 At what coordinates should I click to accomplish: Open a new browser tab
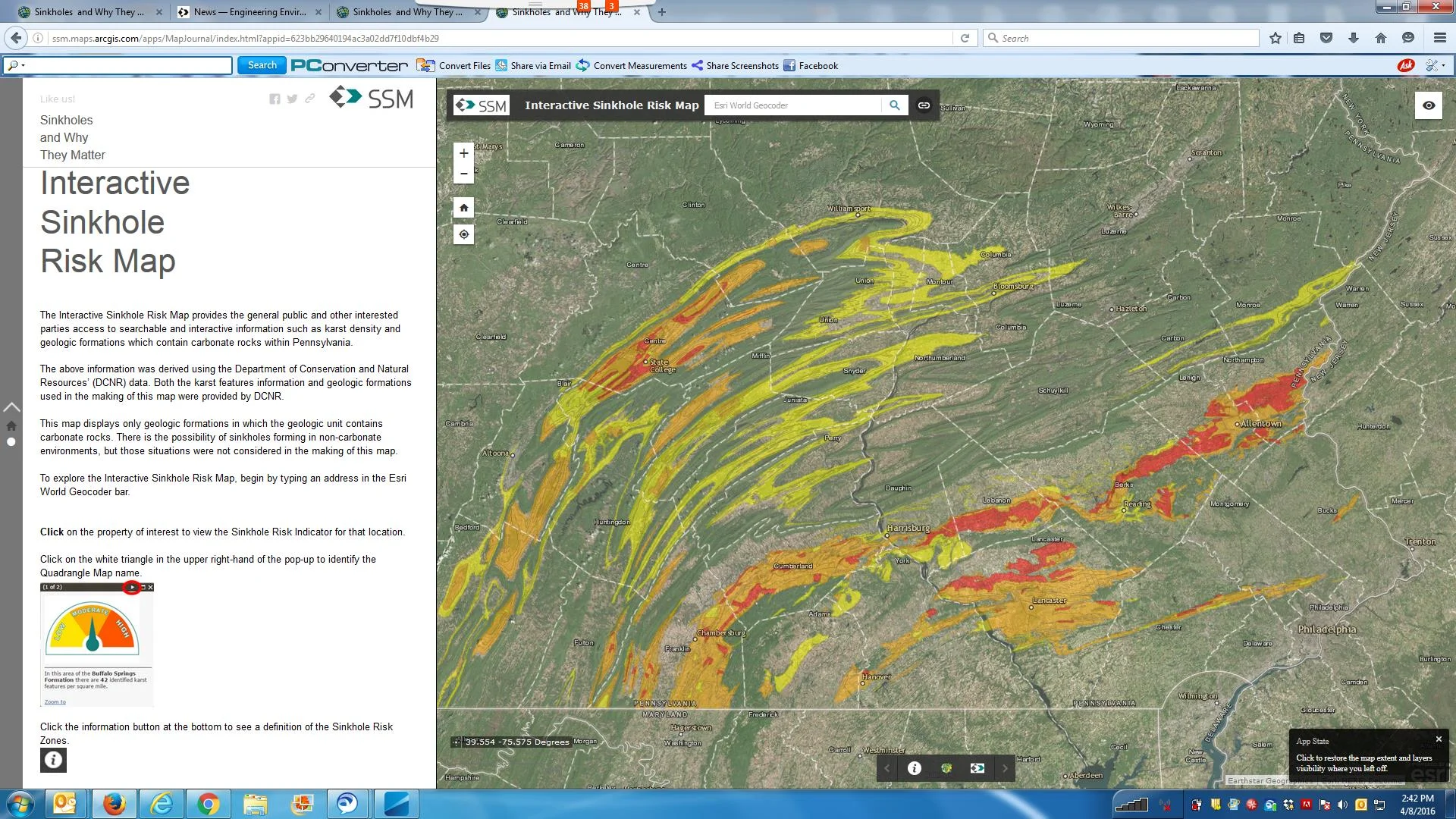[x=661, y=12]
